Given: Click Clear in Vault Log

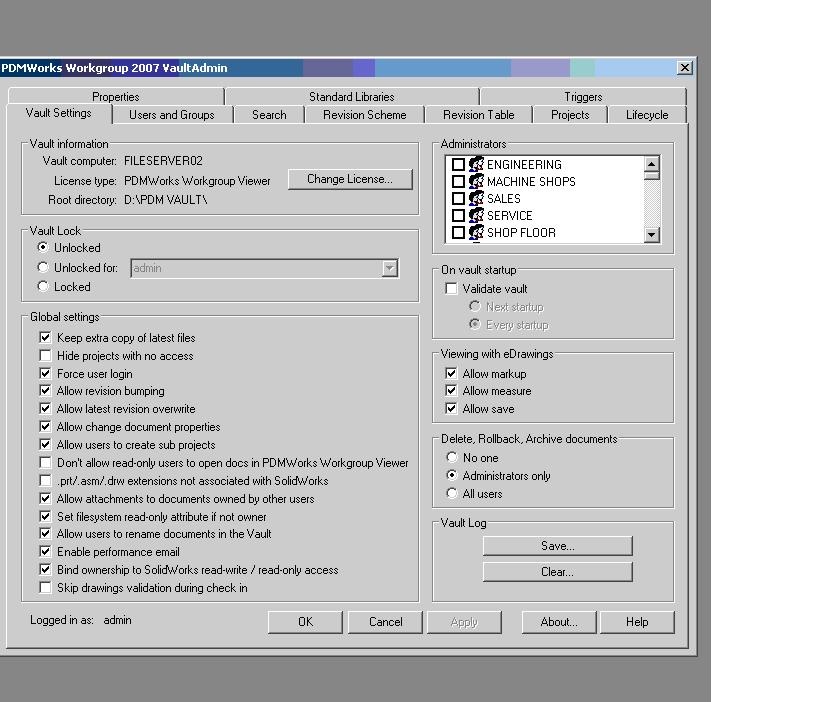Looking at the screenshot, I should coord(557,572).
